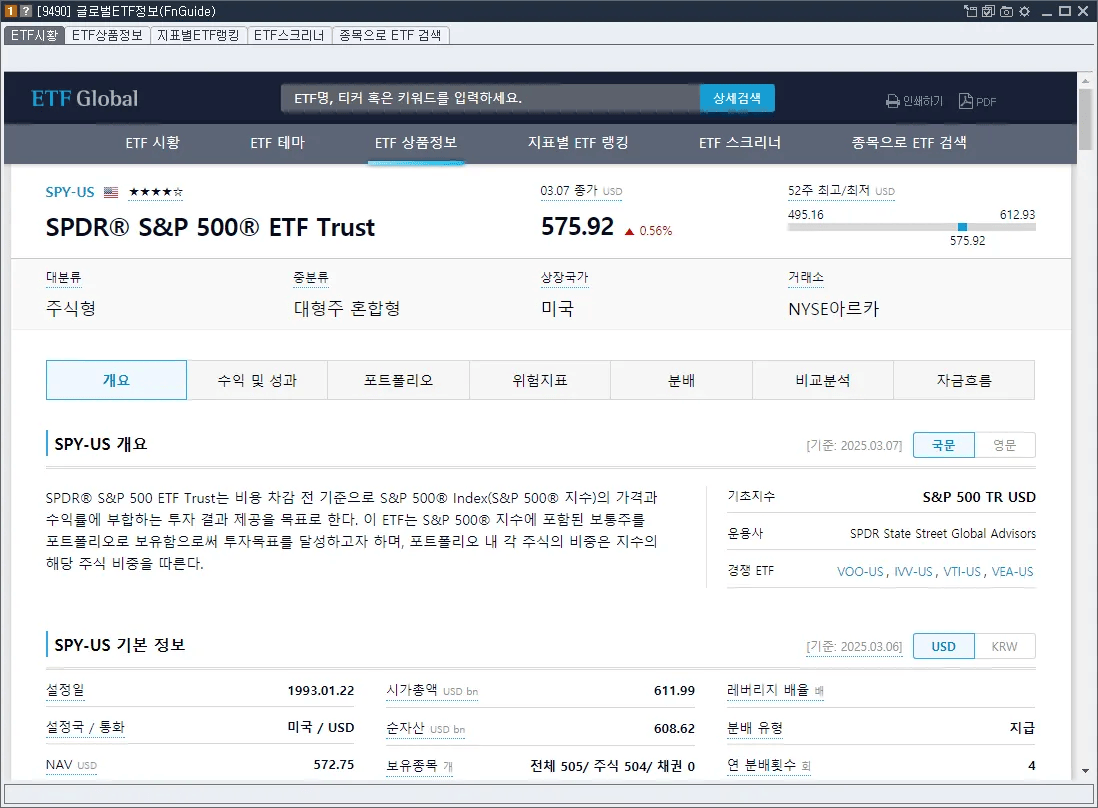This screenshot has width=1098, height=808.
Task: Go to ETF 상품정보 in navigation bar
Action: tap(416, 143)
